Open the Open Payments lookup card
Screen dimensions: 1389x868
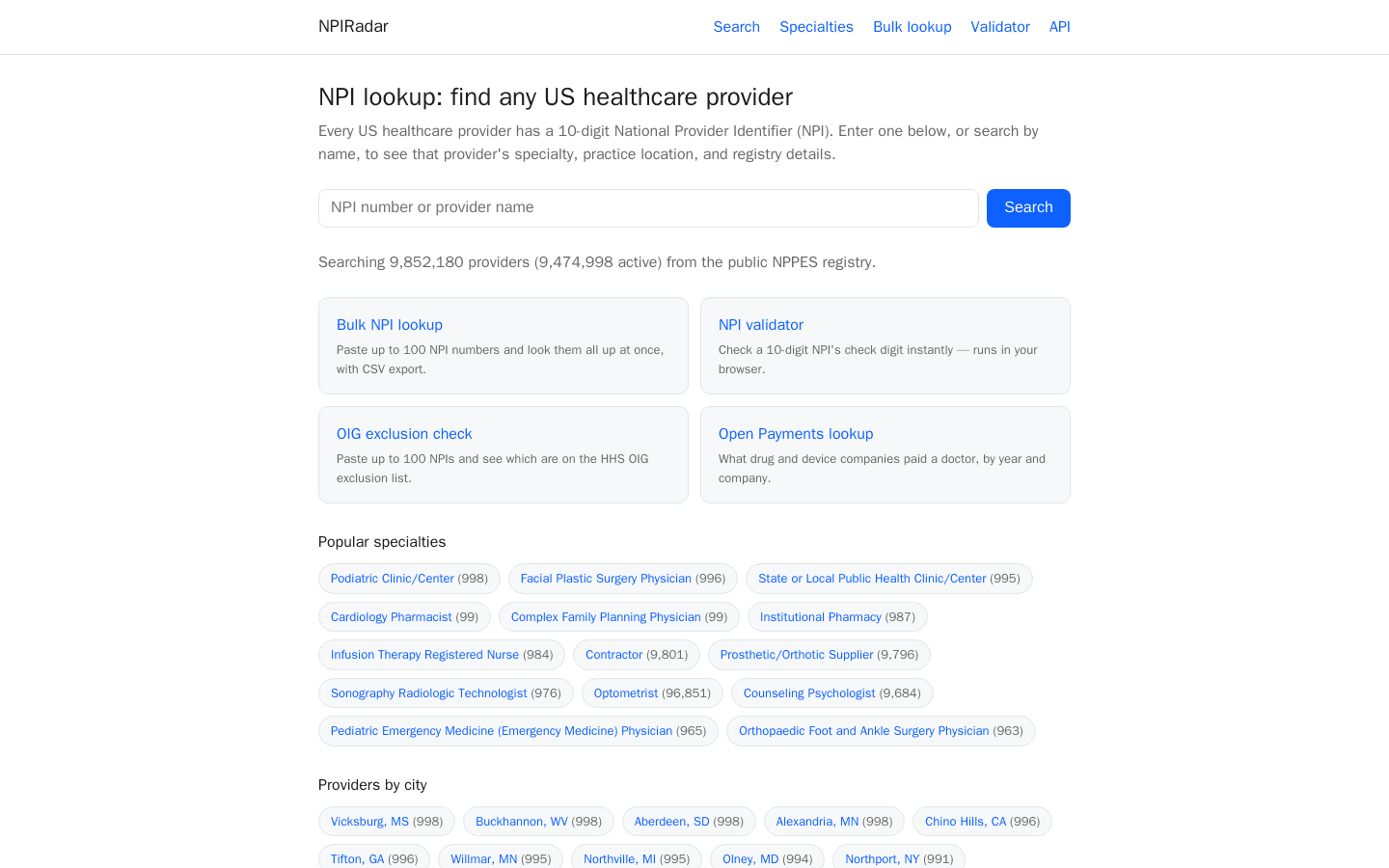885,454
